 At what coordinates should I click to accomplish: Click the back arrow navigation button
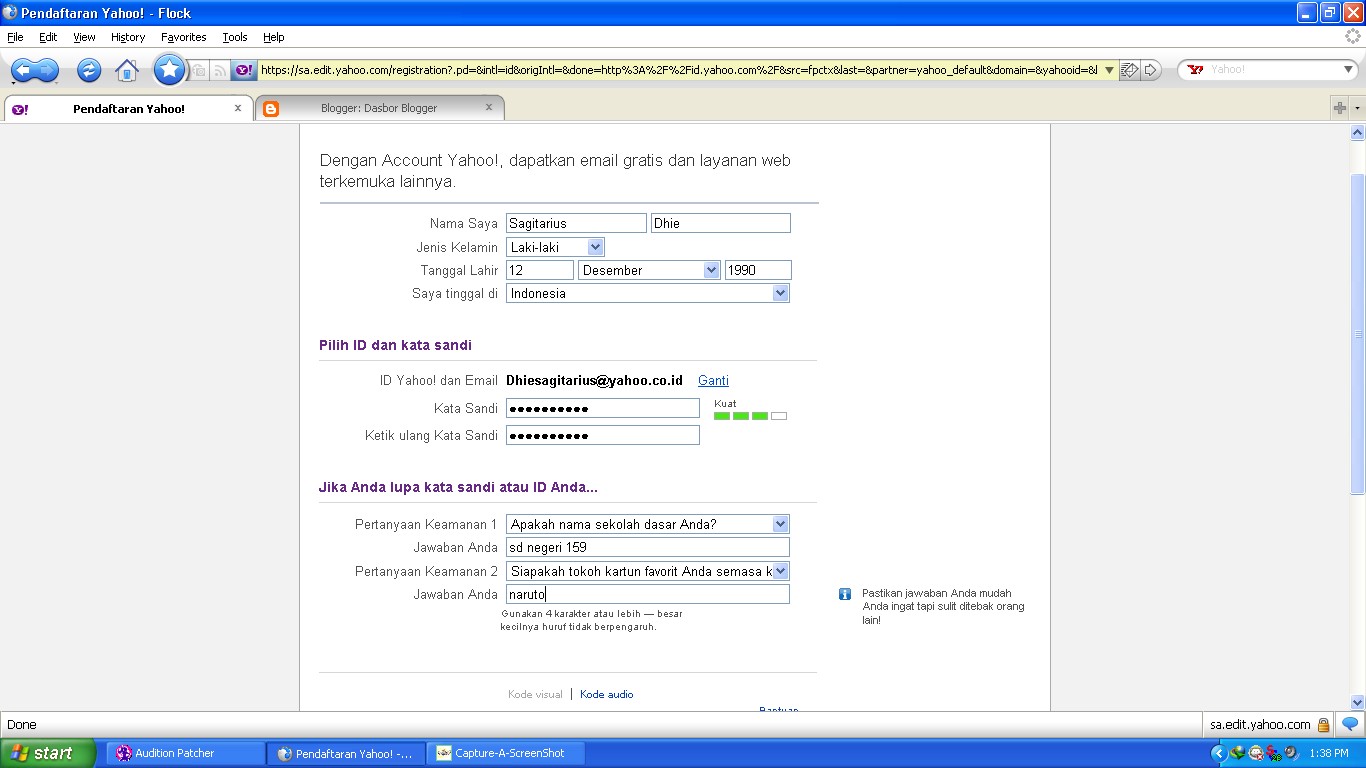click(x=23, y=70)
